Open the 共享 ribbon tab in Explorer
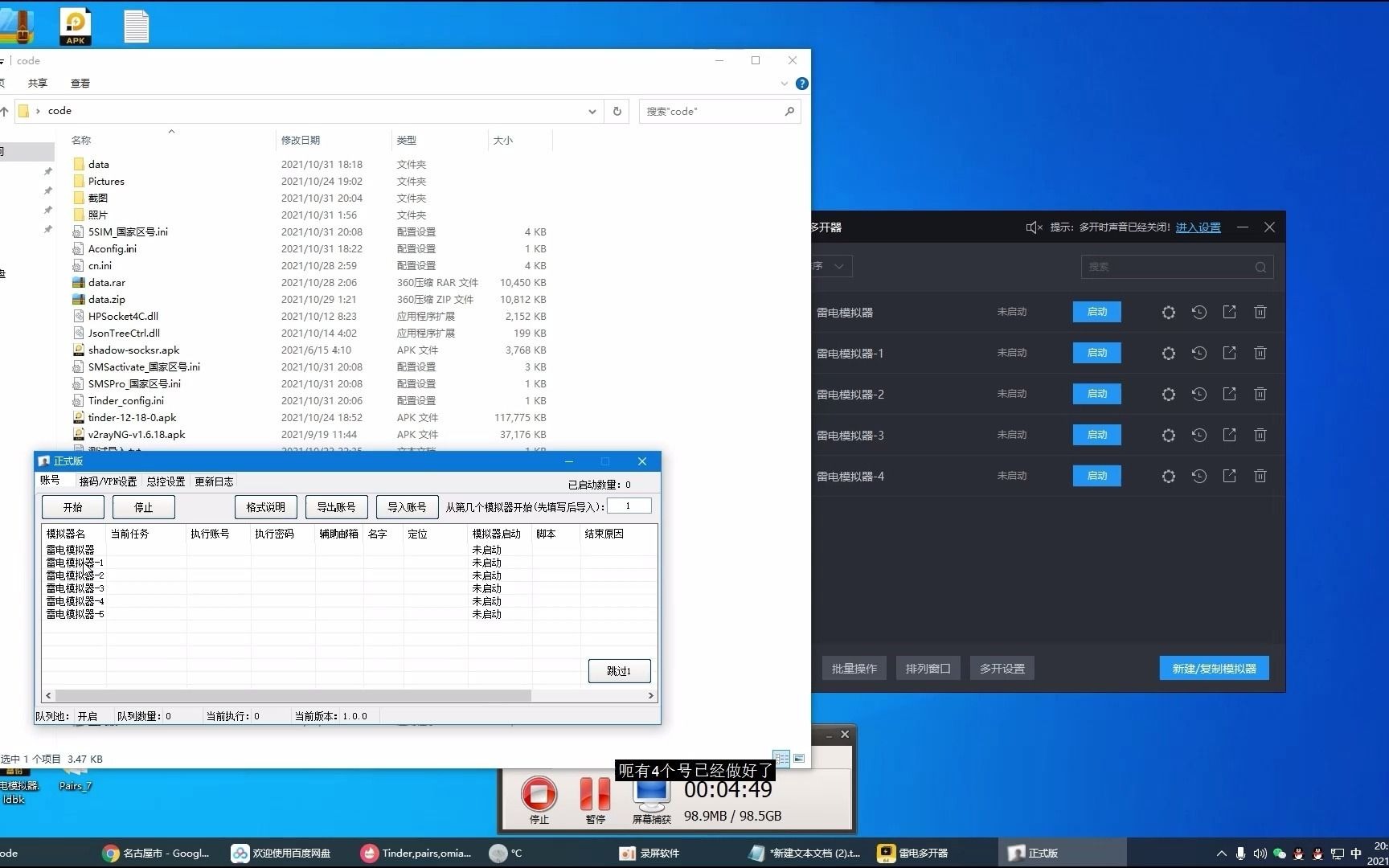Image resolution: width=1389 pixels, height=868 pixels. coord(37,83)
